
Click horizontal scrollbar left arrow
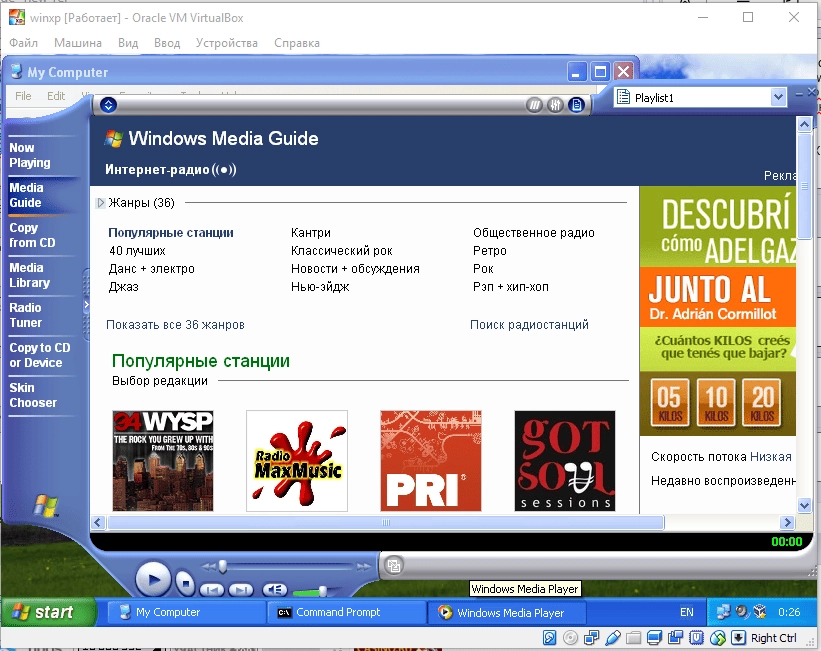pos(98,522)
